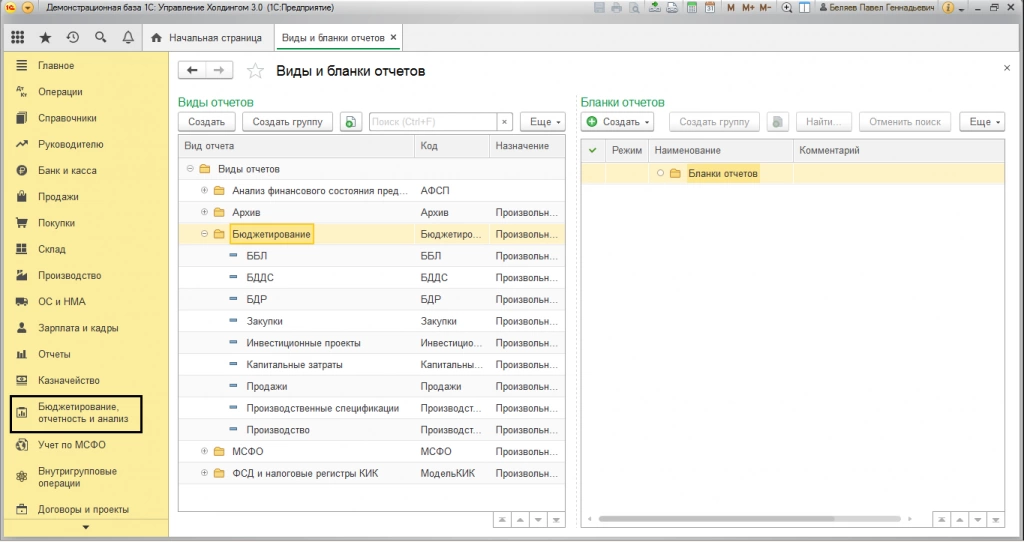The width and height of the screenshot is (1024, 542).
Task: Click Создать группу in Виды отчетов
Action: 287,122
